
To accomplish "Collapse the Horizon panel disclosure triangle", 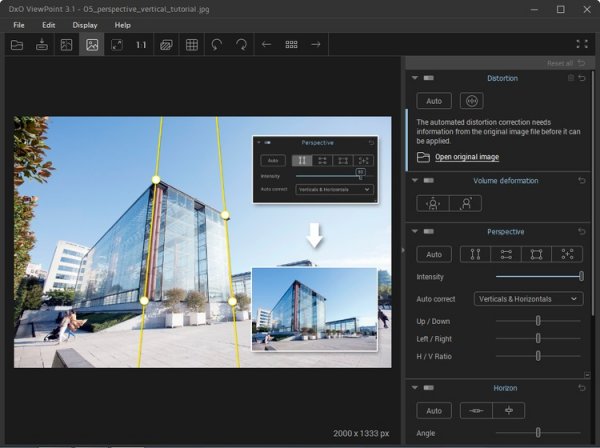I will (x=414, y=388).
